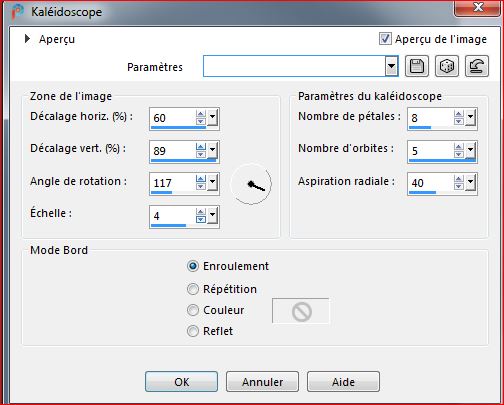
Task: Open Nombre d'orbites slider dropdown arrow
Action: click(470, 151)
